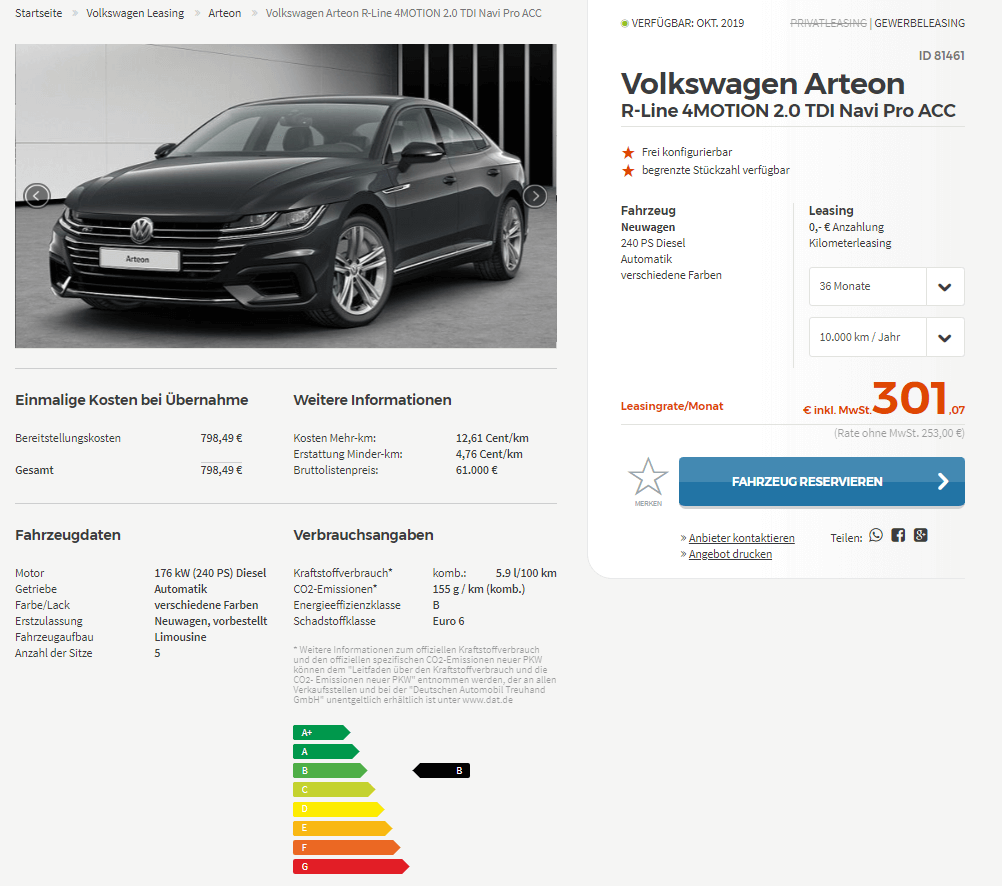This screenshot has height=886, width=1002.
Task: Click the 155 g / km (komb.) value
Action: (x=479, y=589)
